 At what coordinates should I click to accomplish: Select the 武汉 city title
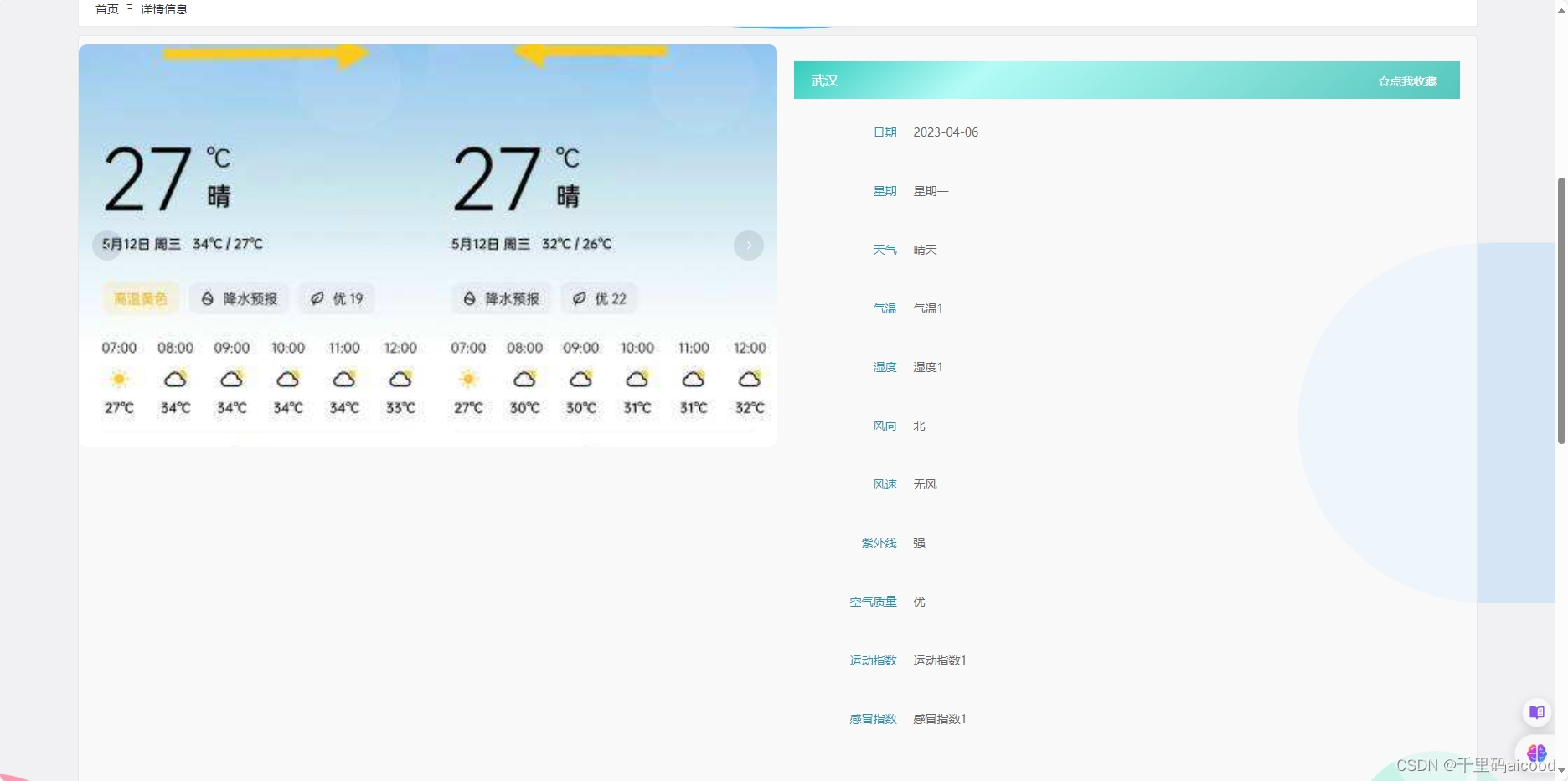(824, 80)
